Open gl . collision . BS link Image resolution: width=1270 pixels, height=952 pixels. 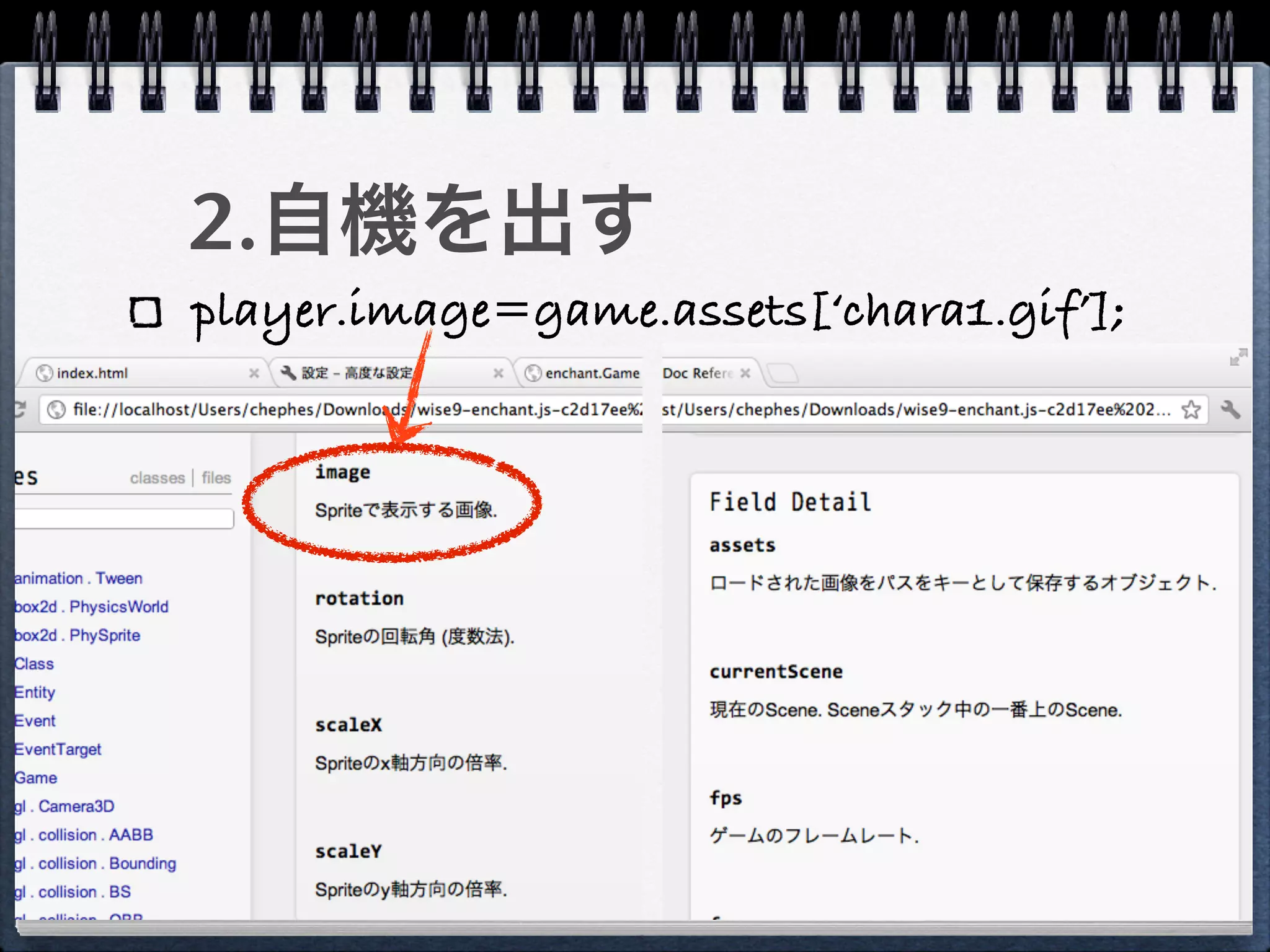tap(73, 892)
